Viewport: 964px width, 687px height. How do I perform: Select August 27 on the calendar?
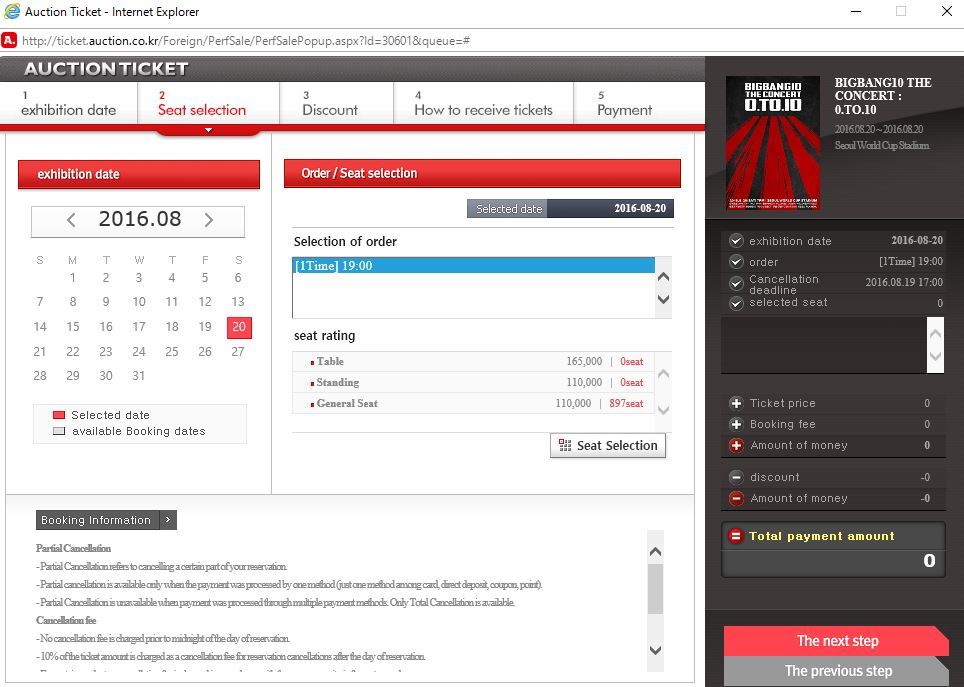point(238,352)
